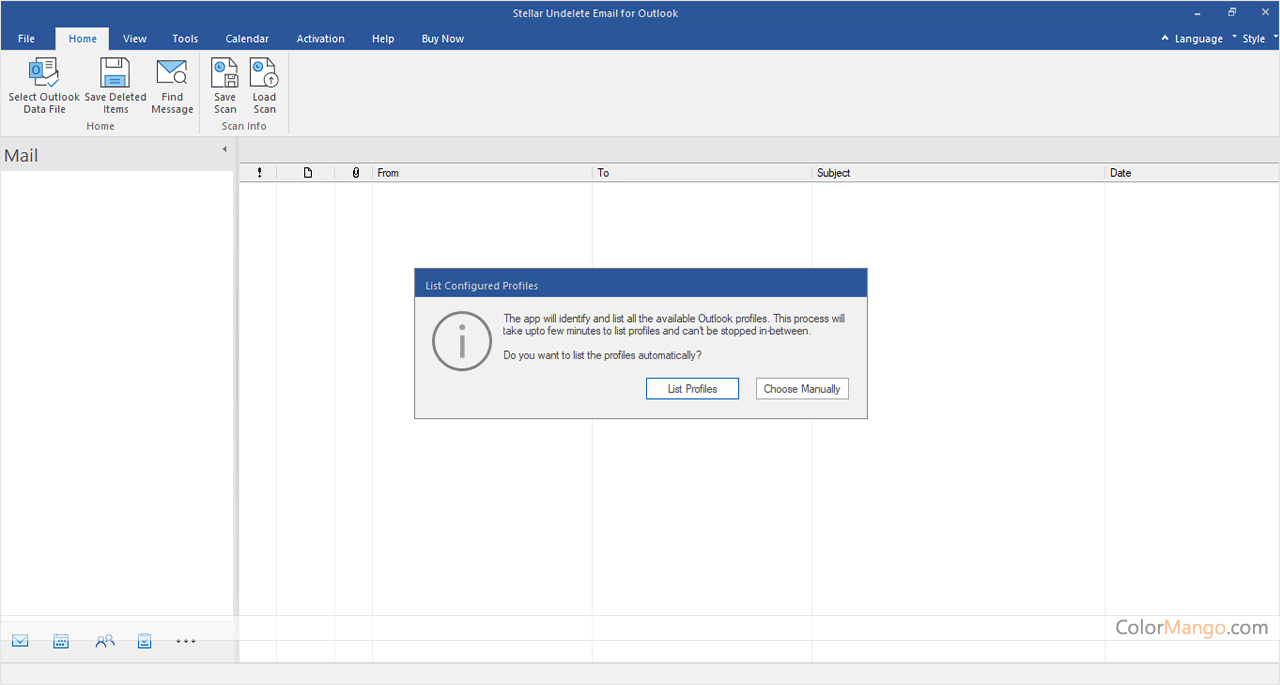
Task: Restore down the application window
Action: (x=1232, y=13)
